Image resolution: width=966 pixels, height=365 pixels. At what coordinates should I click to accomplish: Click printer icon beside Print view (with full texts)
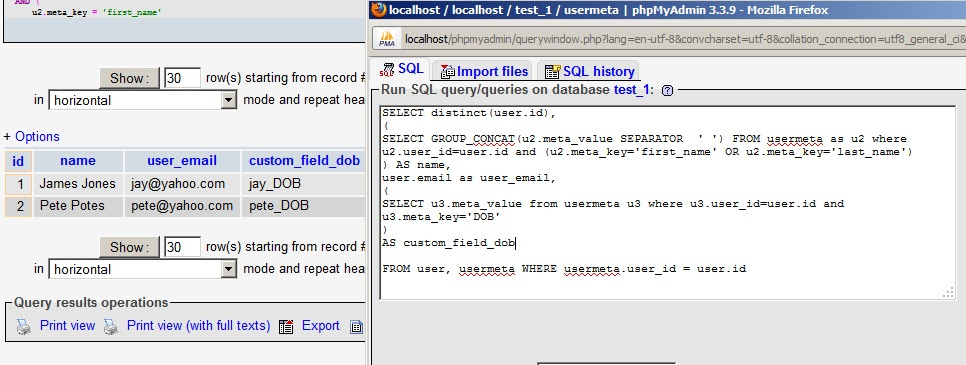pyautogui.click(x=110, y=327)
